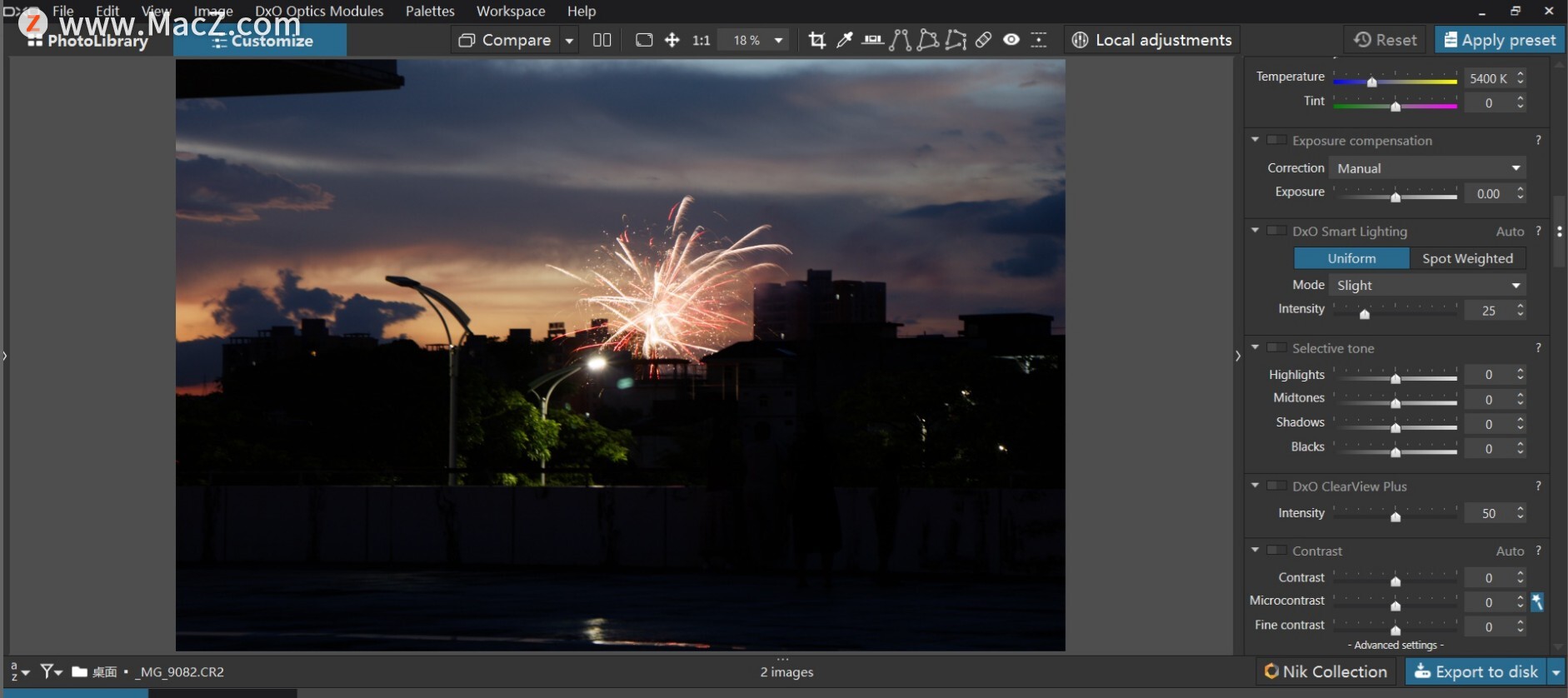Collapse the Contrast section
1568x698 pixels.
pos(1255,551)
